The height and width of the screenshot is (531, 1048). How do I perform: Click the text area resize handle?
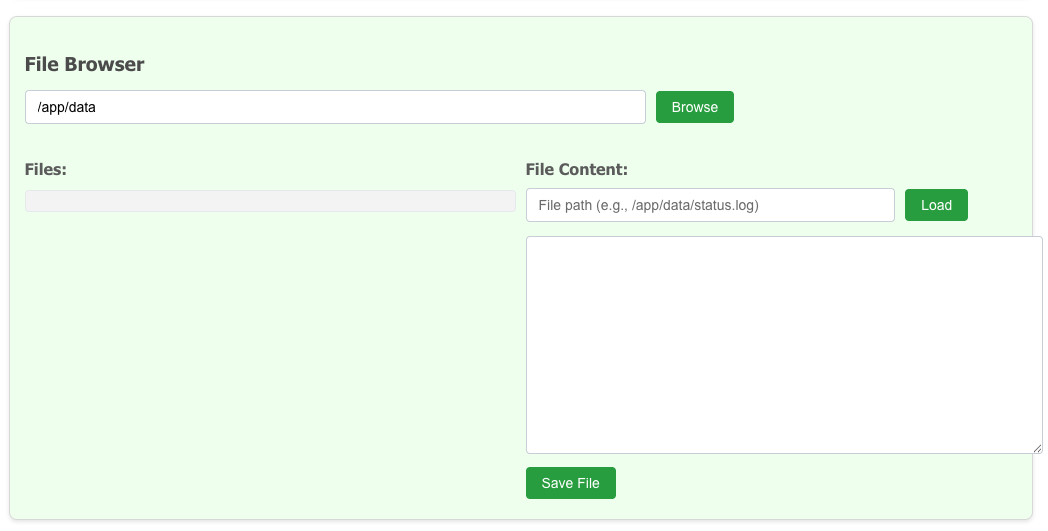[1037, 448]
